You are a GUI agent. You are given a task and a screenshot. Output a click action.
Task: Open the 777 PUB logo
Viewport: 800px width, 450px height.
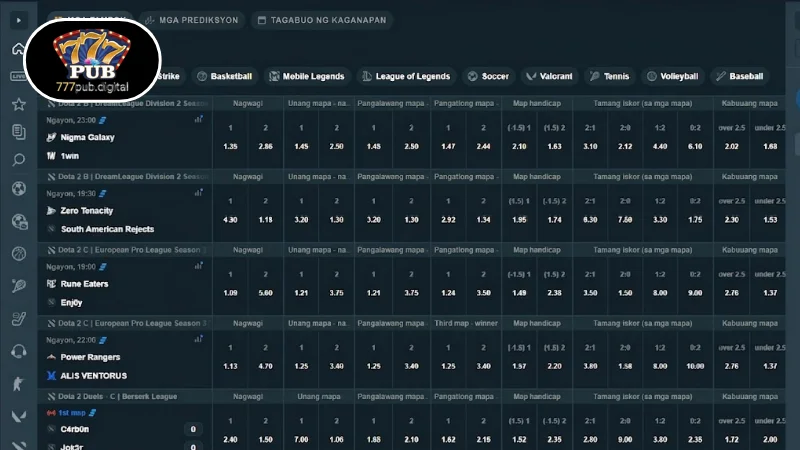point(92,61)
